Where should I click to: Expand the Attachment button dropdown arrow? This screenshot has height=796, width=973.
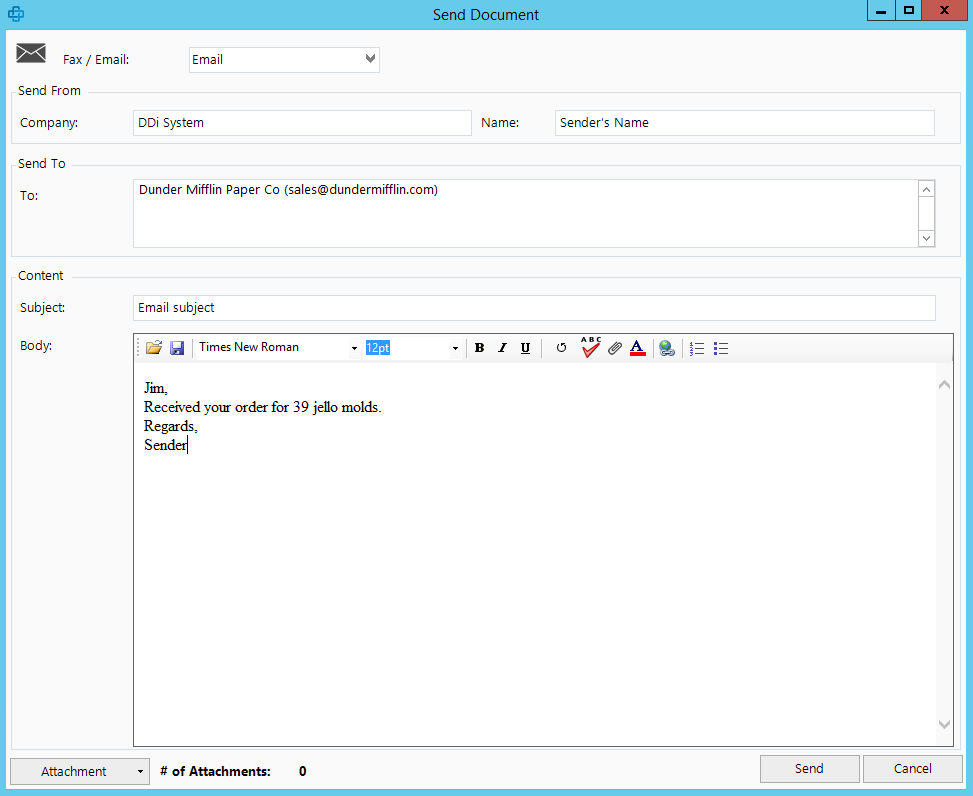click(138, 771)
